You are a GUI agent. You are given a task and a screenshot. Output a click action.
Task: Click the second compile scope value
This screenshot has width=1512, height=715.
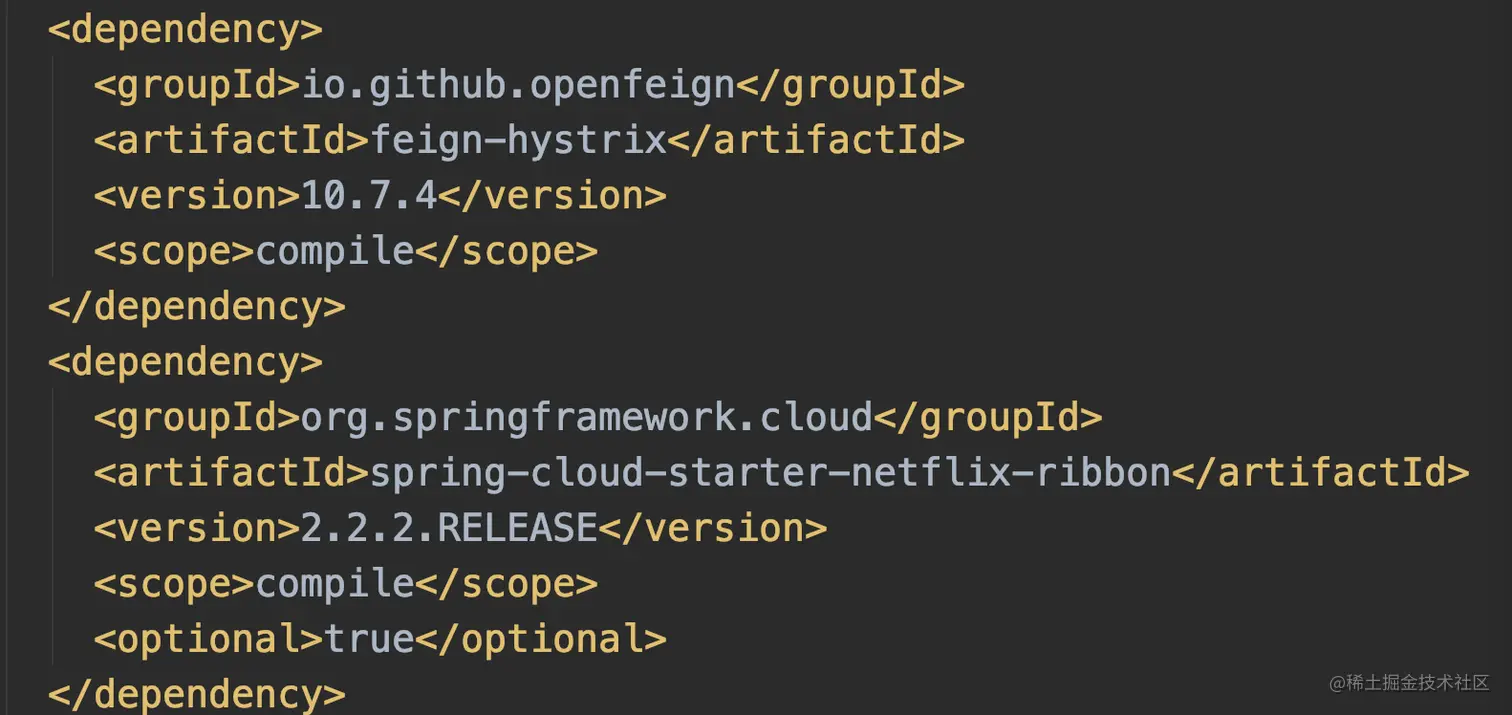[x=335, y=584]
